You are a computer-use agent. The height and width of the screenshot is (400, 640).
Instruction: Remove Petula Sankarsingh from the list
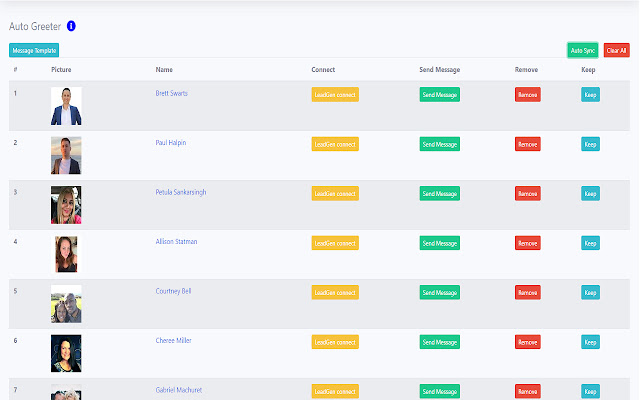528,193
